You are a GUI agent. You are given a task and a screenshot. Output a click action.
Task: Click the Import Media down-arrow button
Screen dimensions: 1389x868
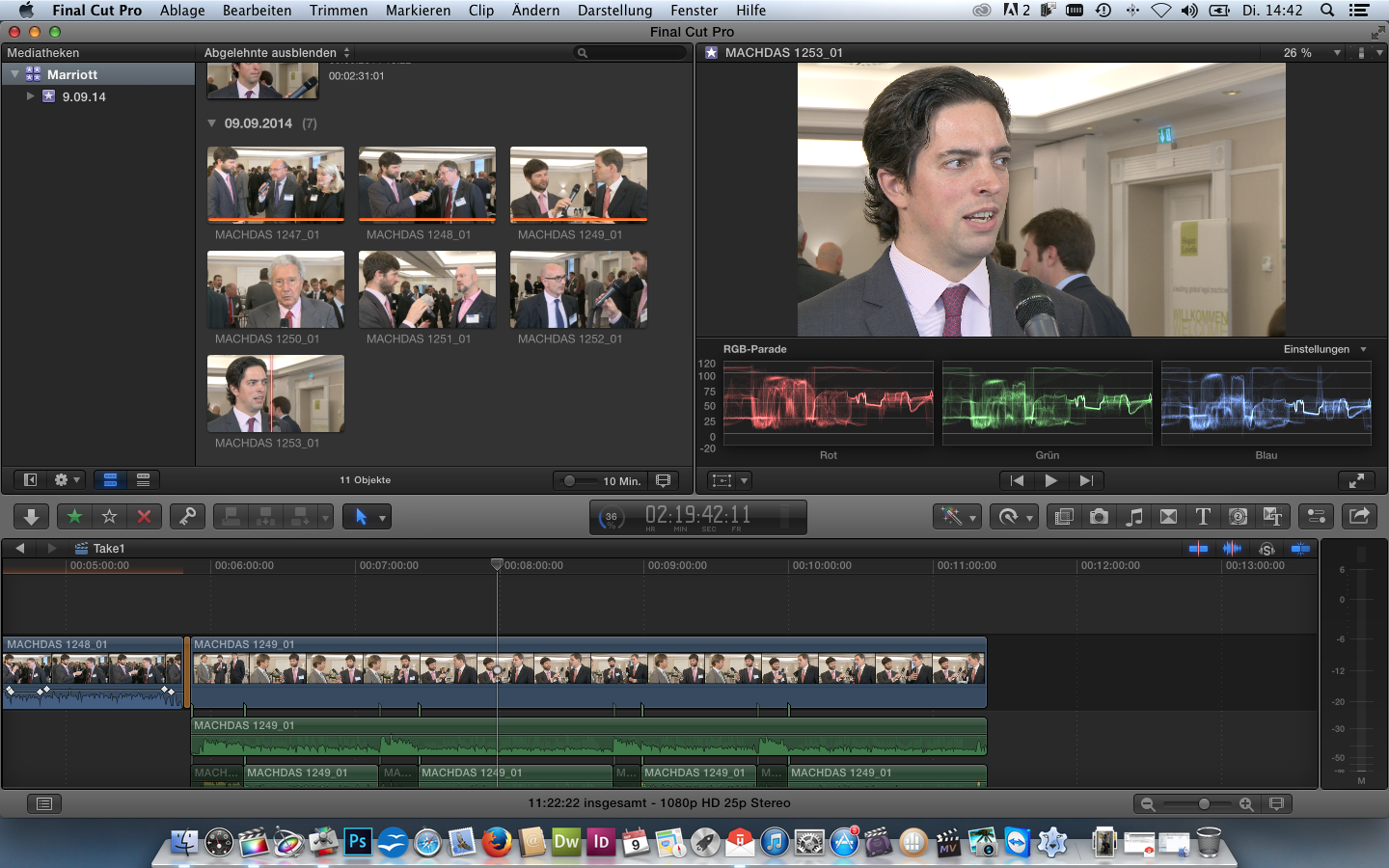(x=31, y=517)
